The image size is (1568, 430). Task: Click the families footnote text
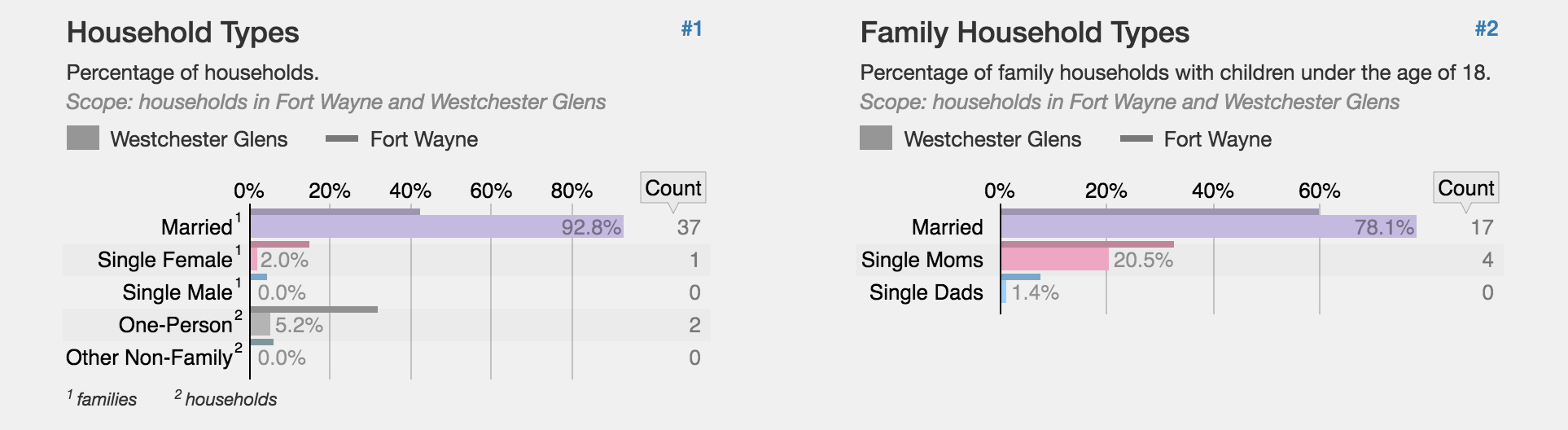(107, 399)
